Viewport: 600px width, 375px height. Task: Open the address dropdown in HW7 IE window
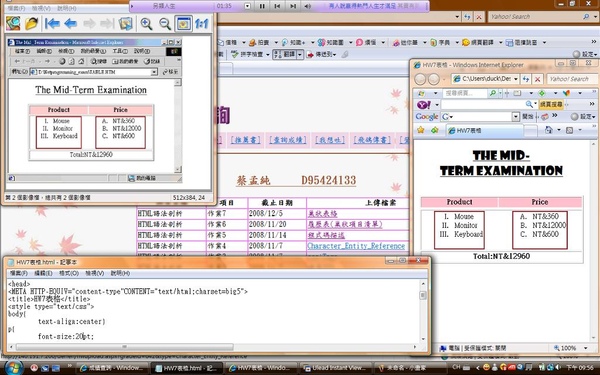click(515, 79)
